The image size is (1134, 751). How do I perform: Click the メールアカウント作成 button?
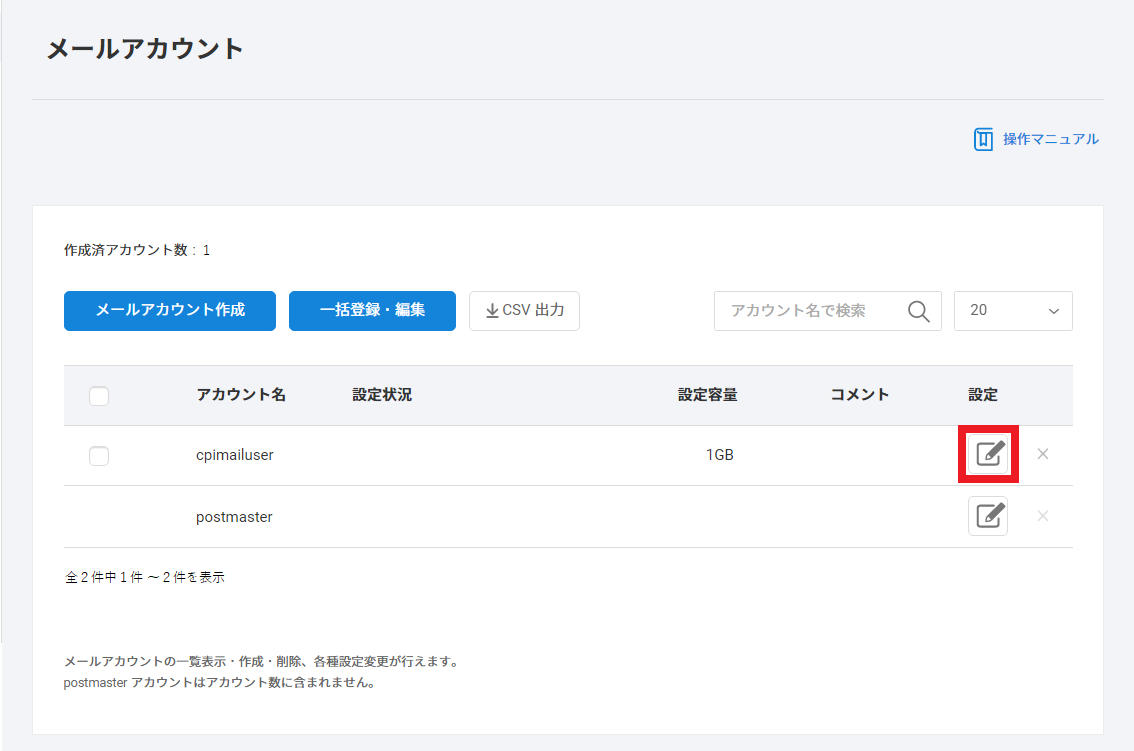tap(170, 311)
